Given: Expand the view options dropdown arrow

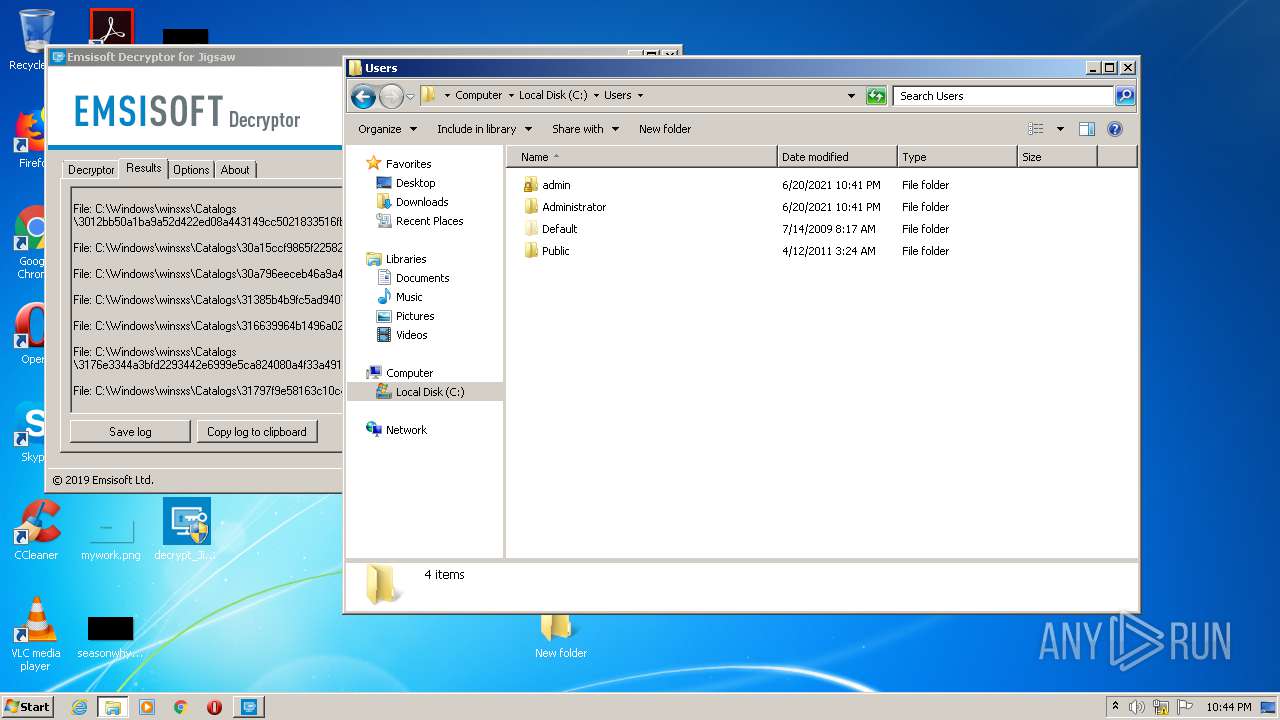Looking at the screenshot, I should pyautogui.click(x=1060, y=129).
